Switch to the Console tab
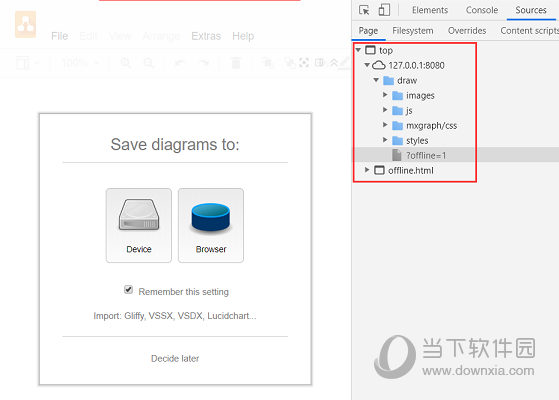The image size is (559, 400). [x=482, y=10]
